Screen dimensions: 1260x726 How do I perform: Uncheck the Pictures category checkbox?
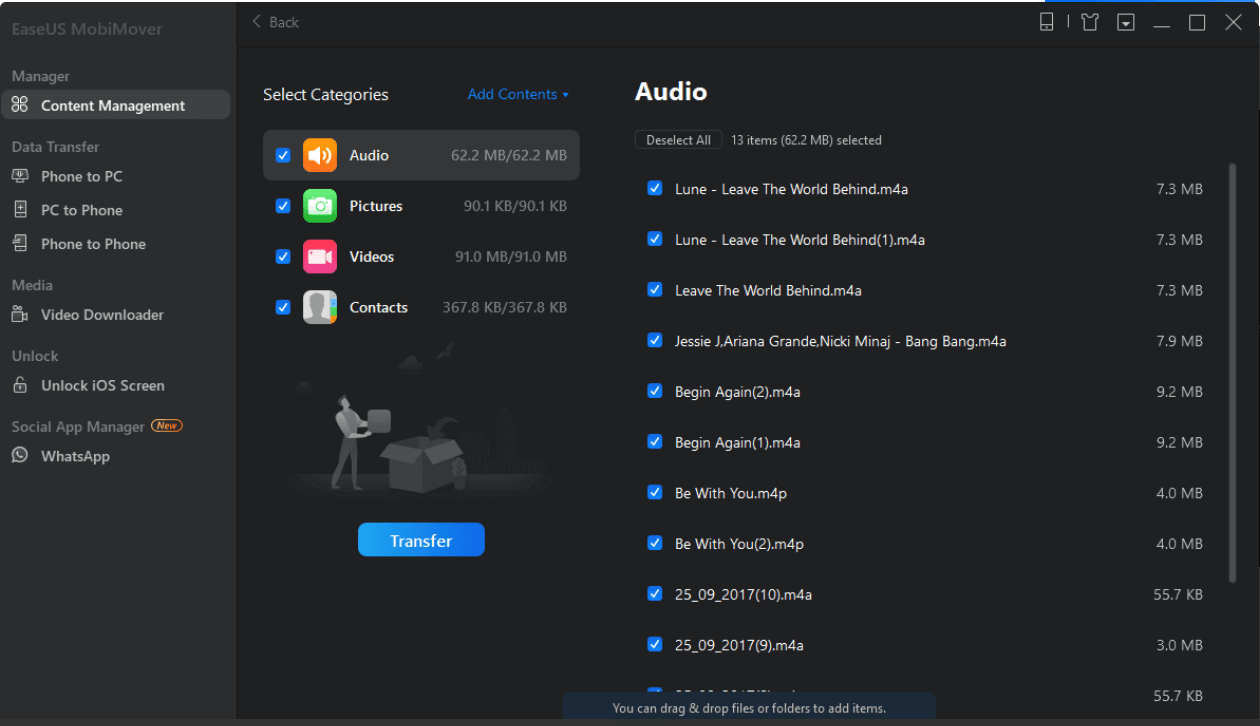[283, 206]
